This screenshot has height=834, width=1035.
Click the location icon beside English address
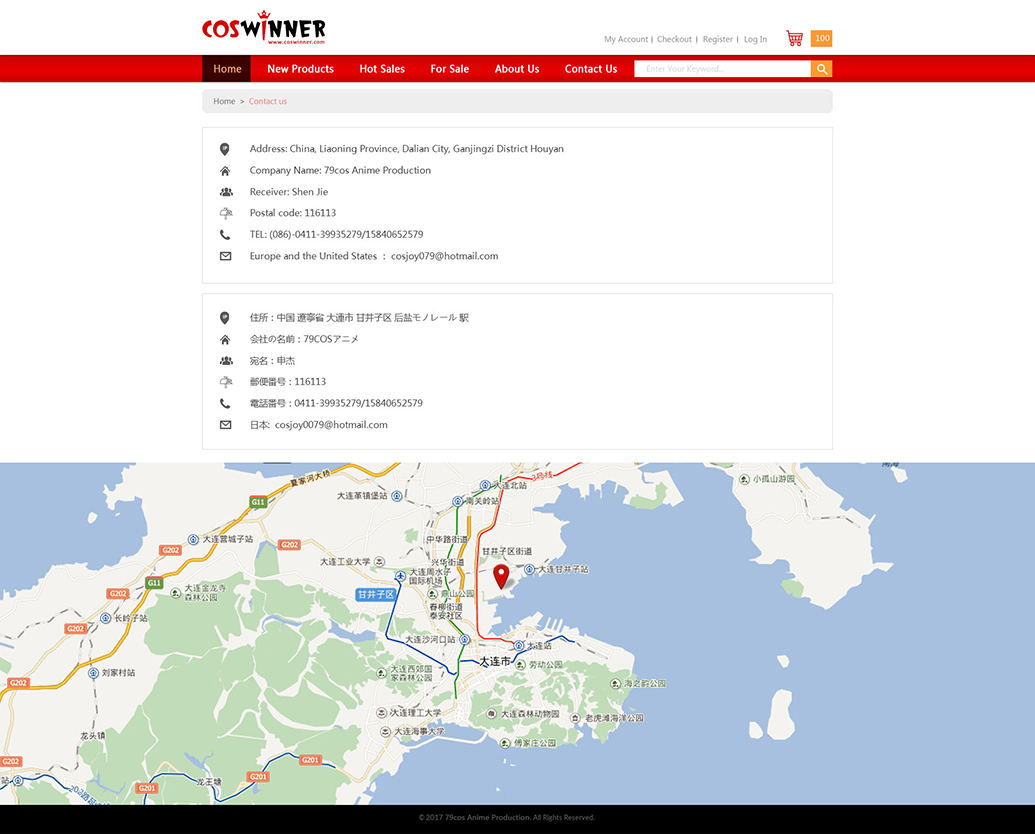click(225, 149)
